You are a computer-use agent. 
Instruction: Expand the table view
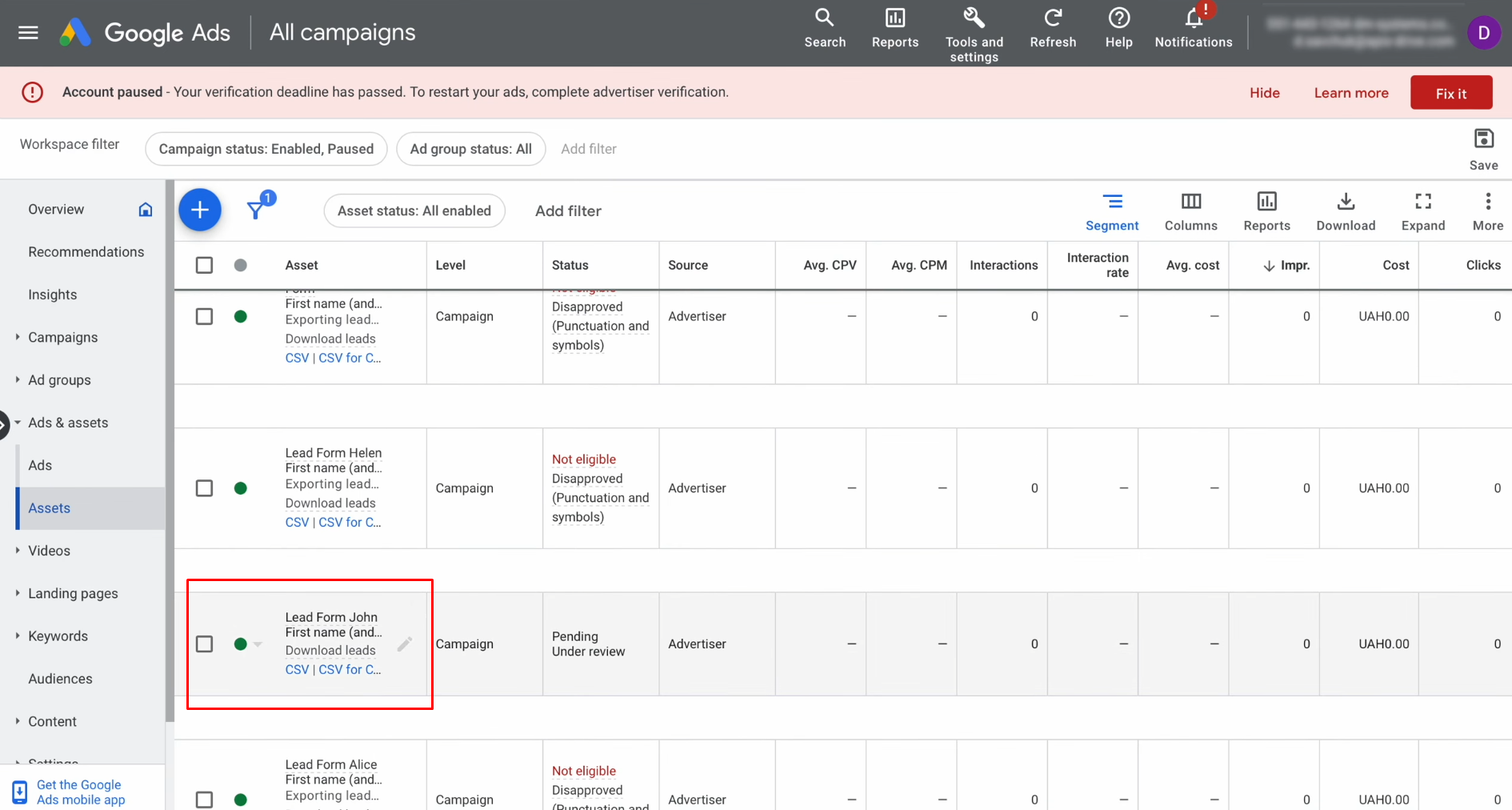coord(1422,212)
